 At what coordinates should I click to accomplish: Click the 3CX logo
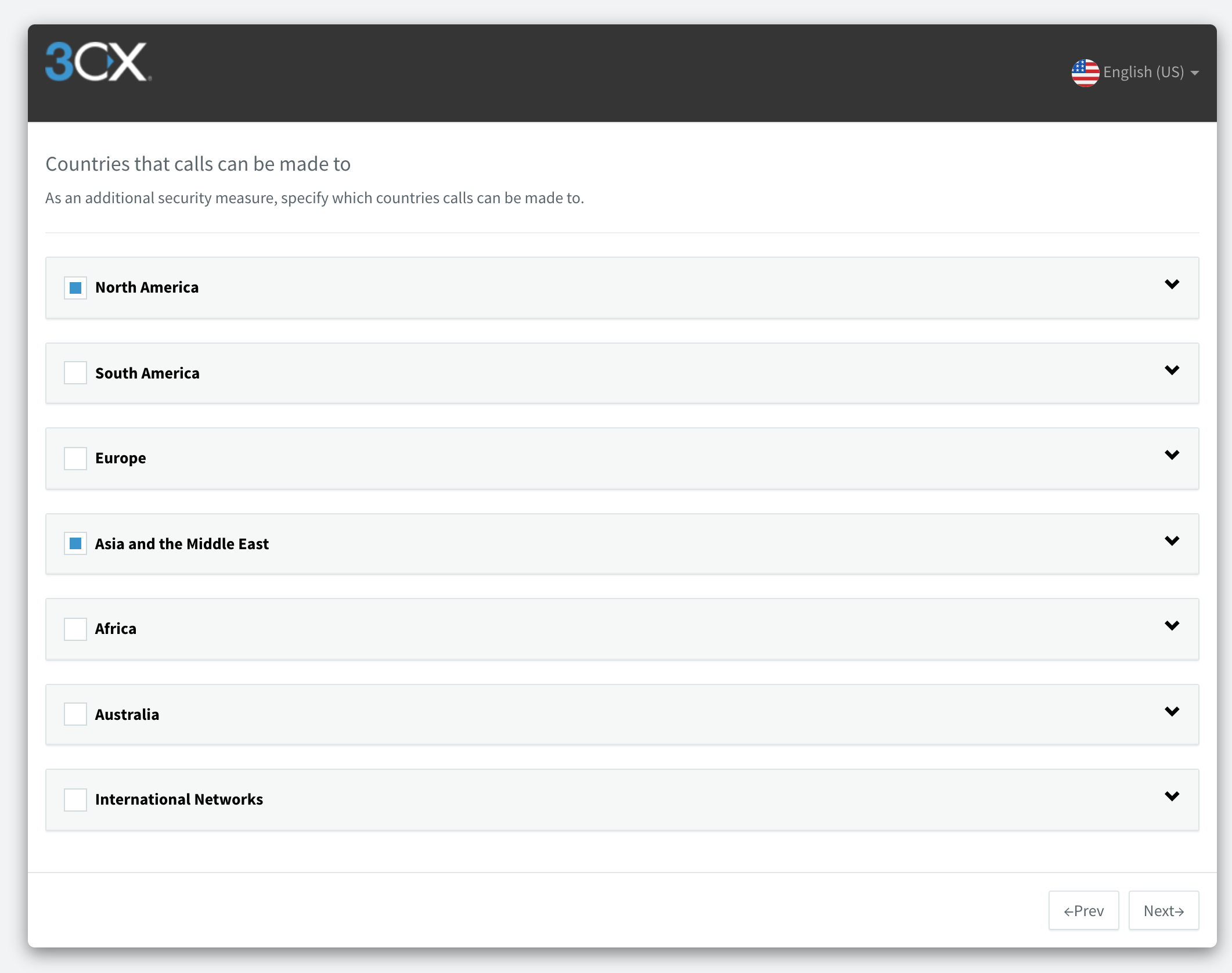(98, 62)
